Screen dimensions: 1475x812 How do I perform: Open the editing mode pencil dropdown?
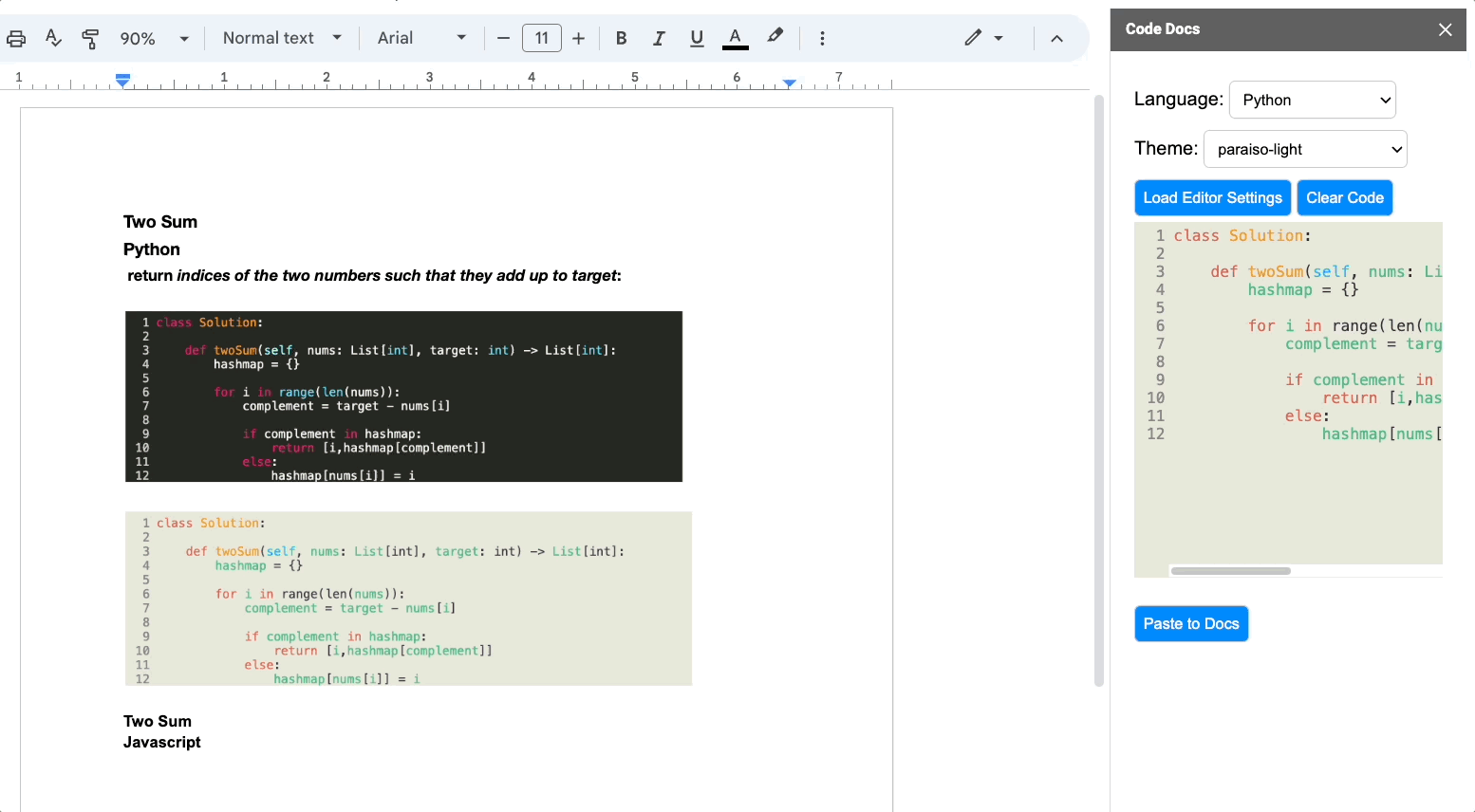pos(983,38)
